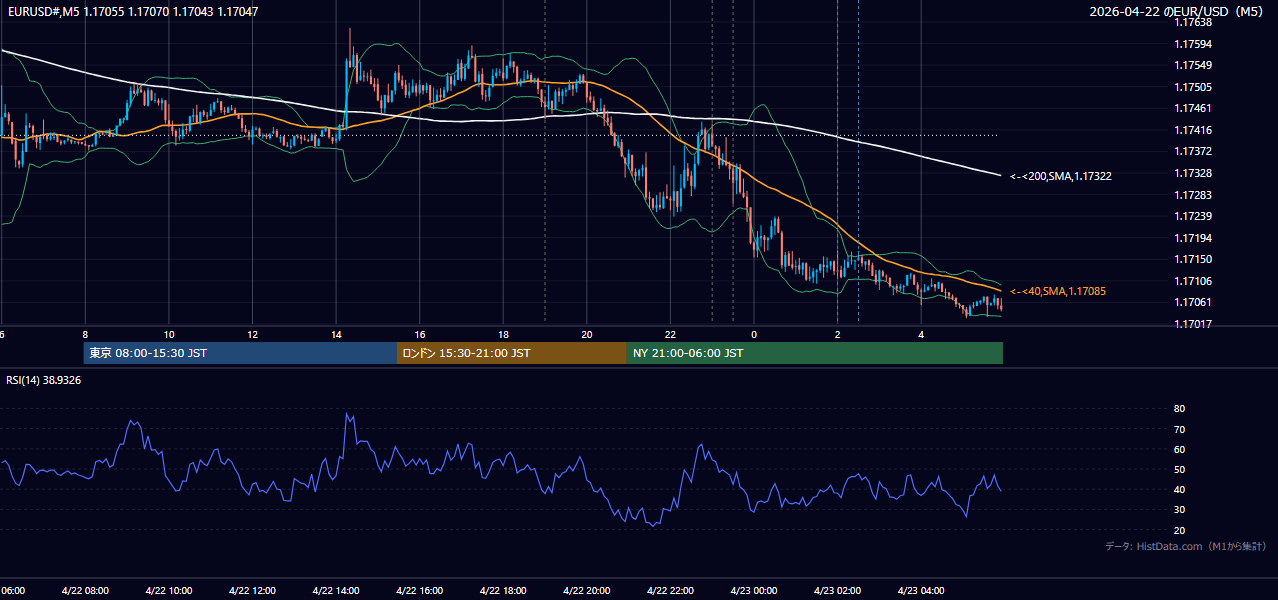1278x600 pixels.
Task: Click price axis label 1.17194
Action: 1194,238
